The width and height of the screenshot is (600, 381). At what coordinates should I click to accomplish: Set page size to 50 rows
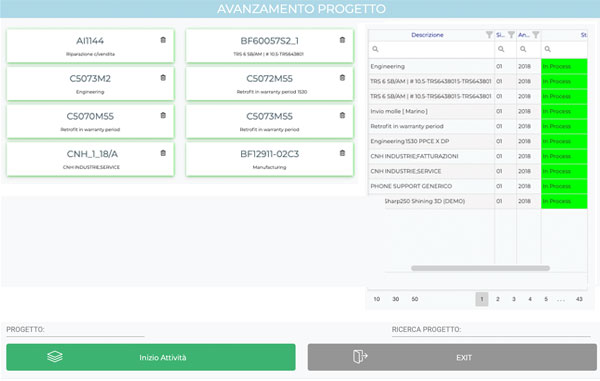pos(415,299)
